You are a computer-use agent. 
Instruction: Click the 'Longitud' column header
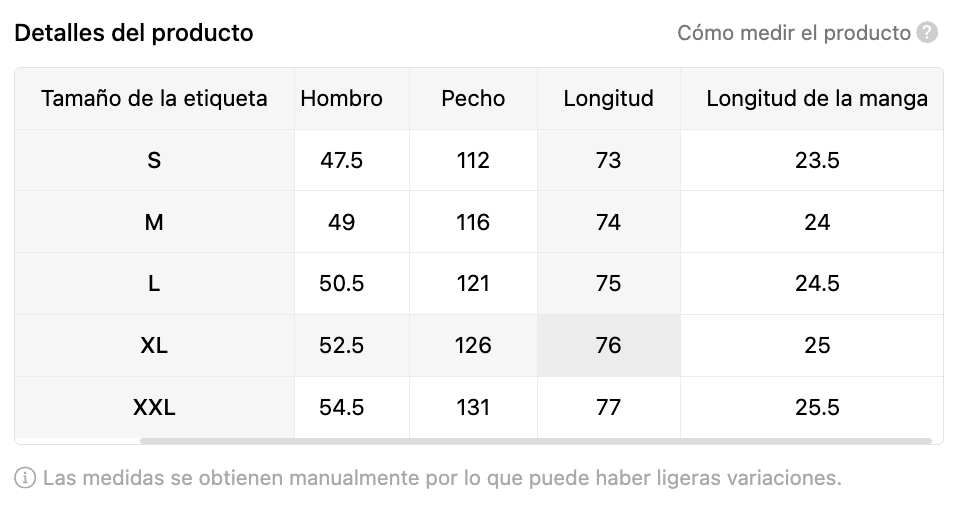click(x=609, y=98)
